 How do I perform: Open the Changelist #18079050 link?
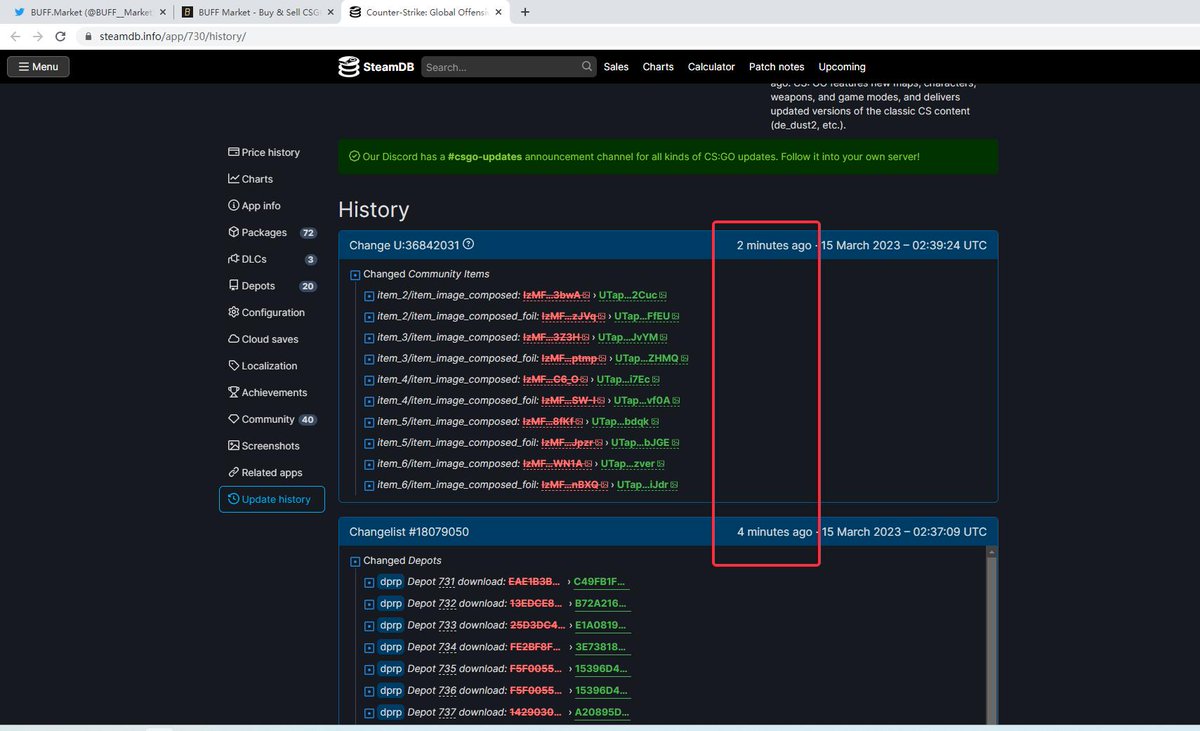pos(409,532)
